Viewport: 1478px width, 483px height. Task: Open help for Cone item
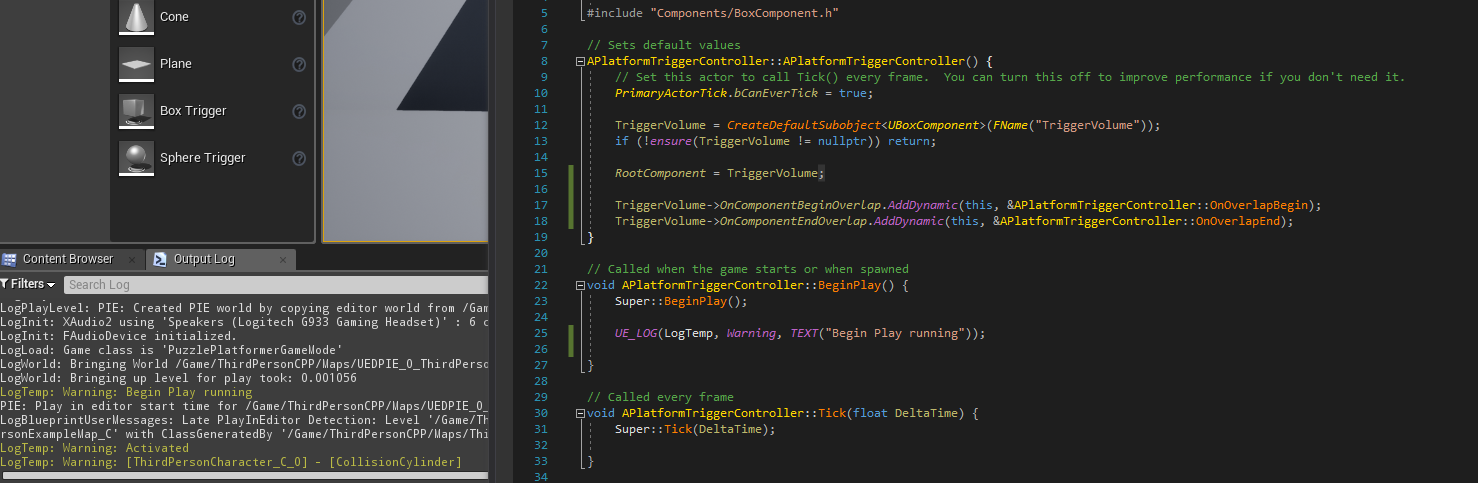point(299,18)
